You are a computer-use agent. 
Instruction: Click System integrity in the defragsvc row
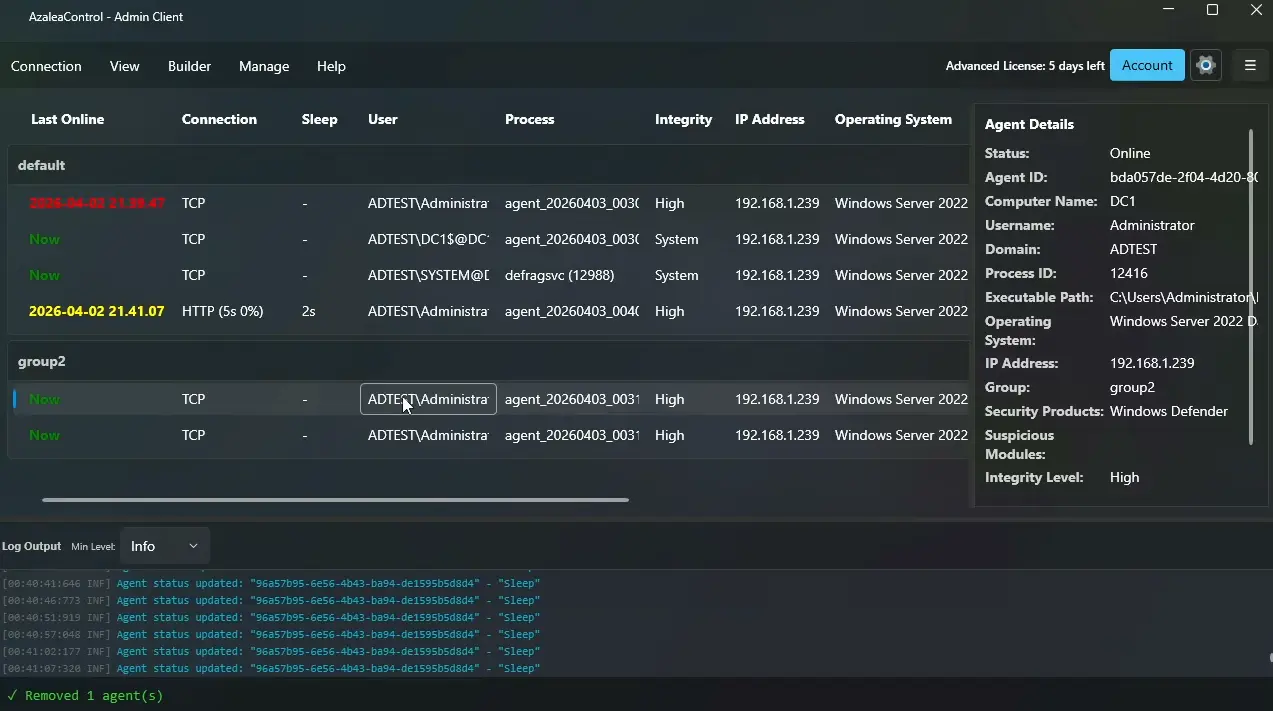coord(676,275)
